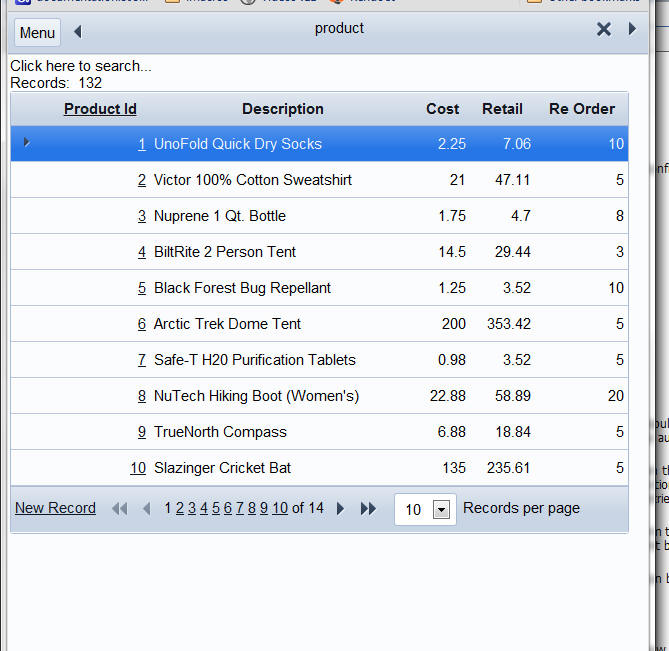Open the Menu button
Image resolution: width=669 pixels, height=651 pixels.
coord(38,33)
